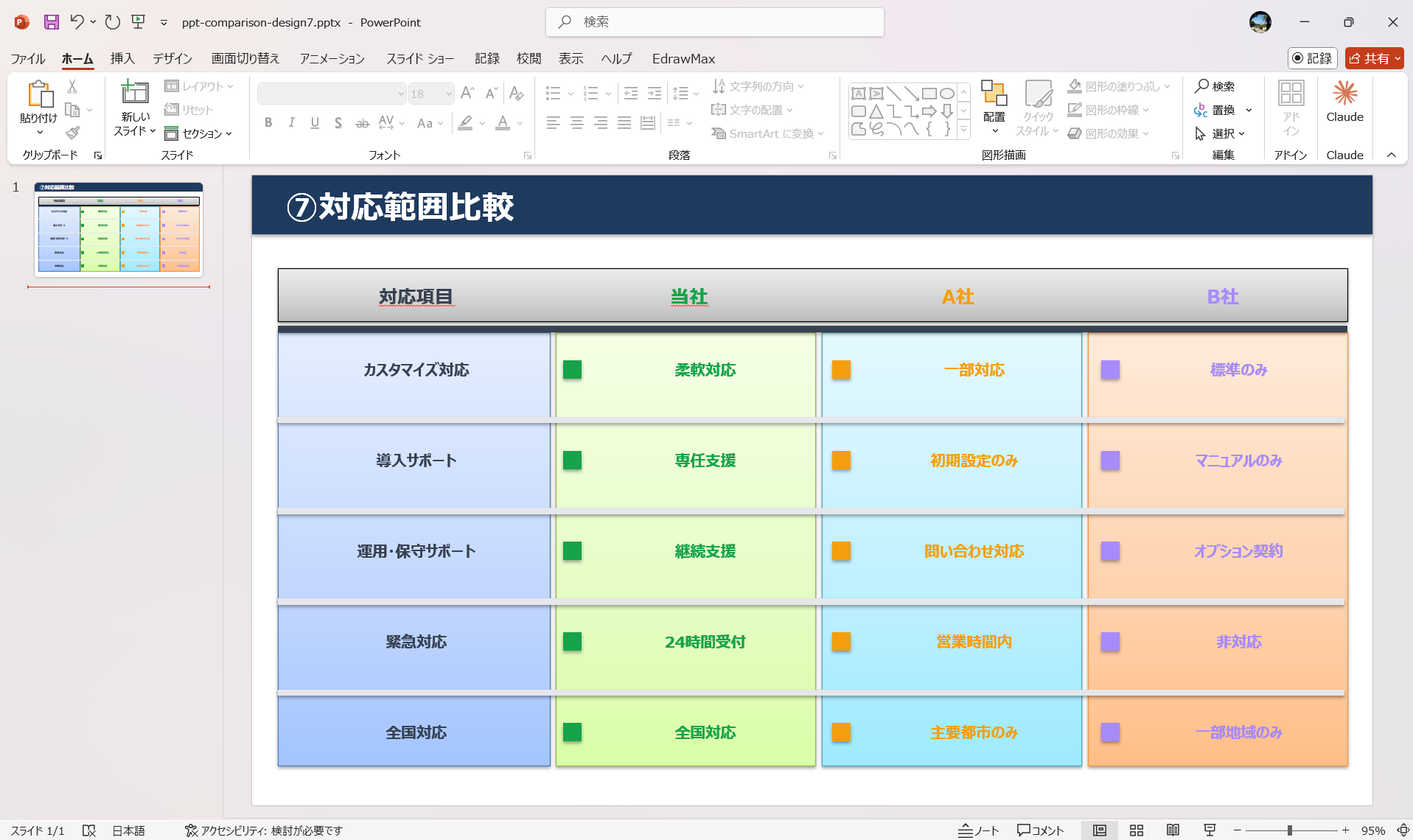Click the New Slide icon
Viewport: 1413px width, 840px height.
tap(135, 92)
